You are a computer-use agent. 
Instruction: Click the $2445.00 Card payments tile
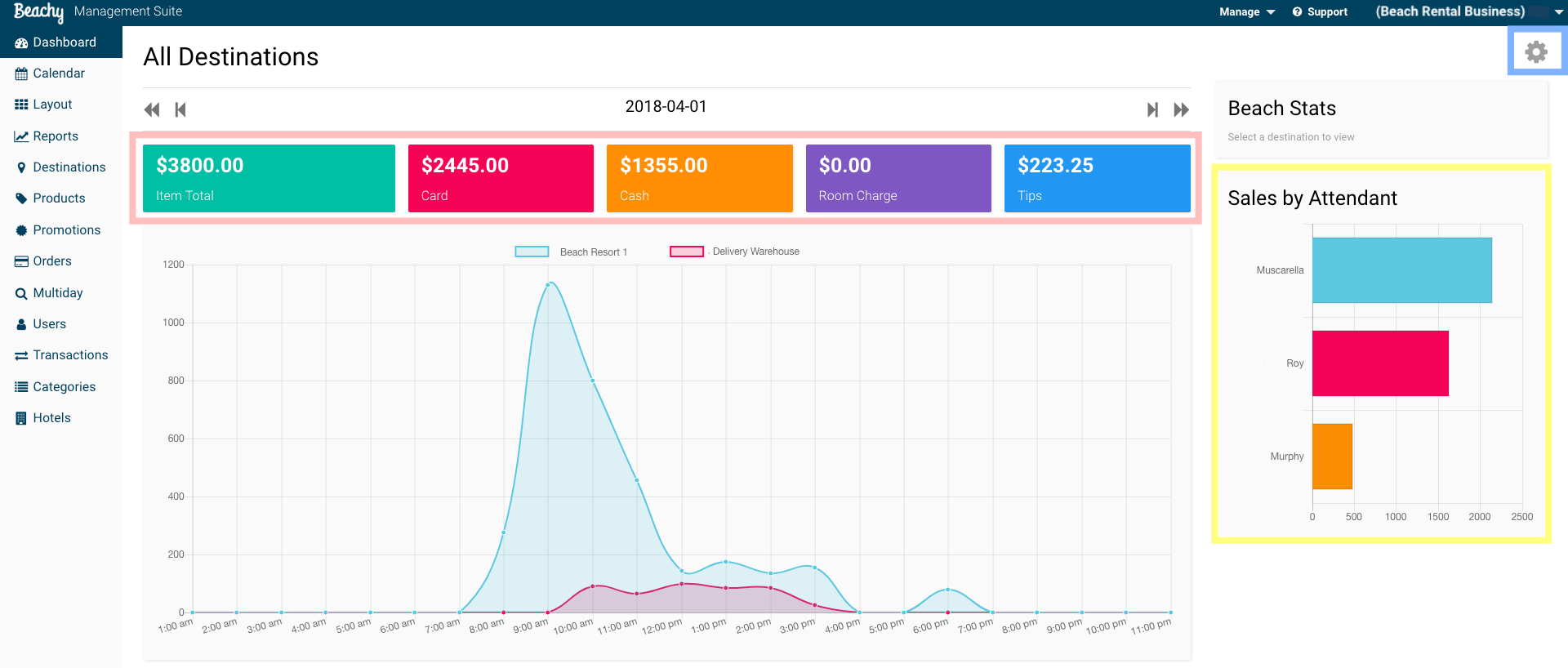point(501,179)
